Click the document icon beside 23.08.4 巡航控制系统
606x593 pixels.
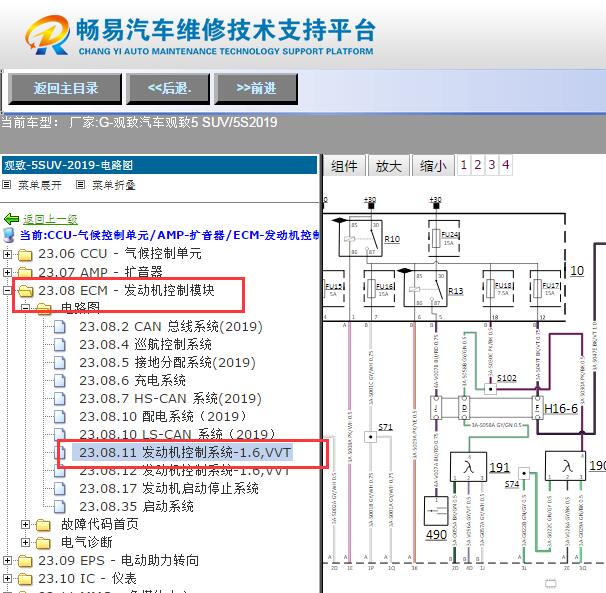(x=60, y=344)
